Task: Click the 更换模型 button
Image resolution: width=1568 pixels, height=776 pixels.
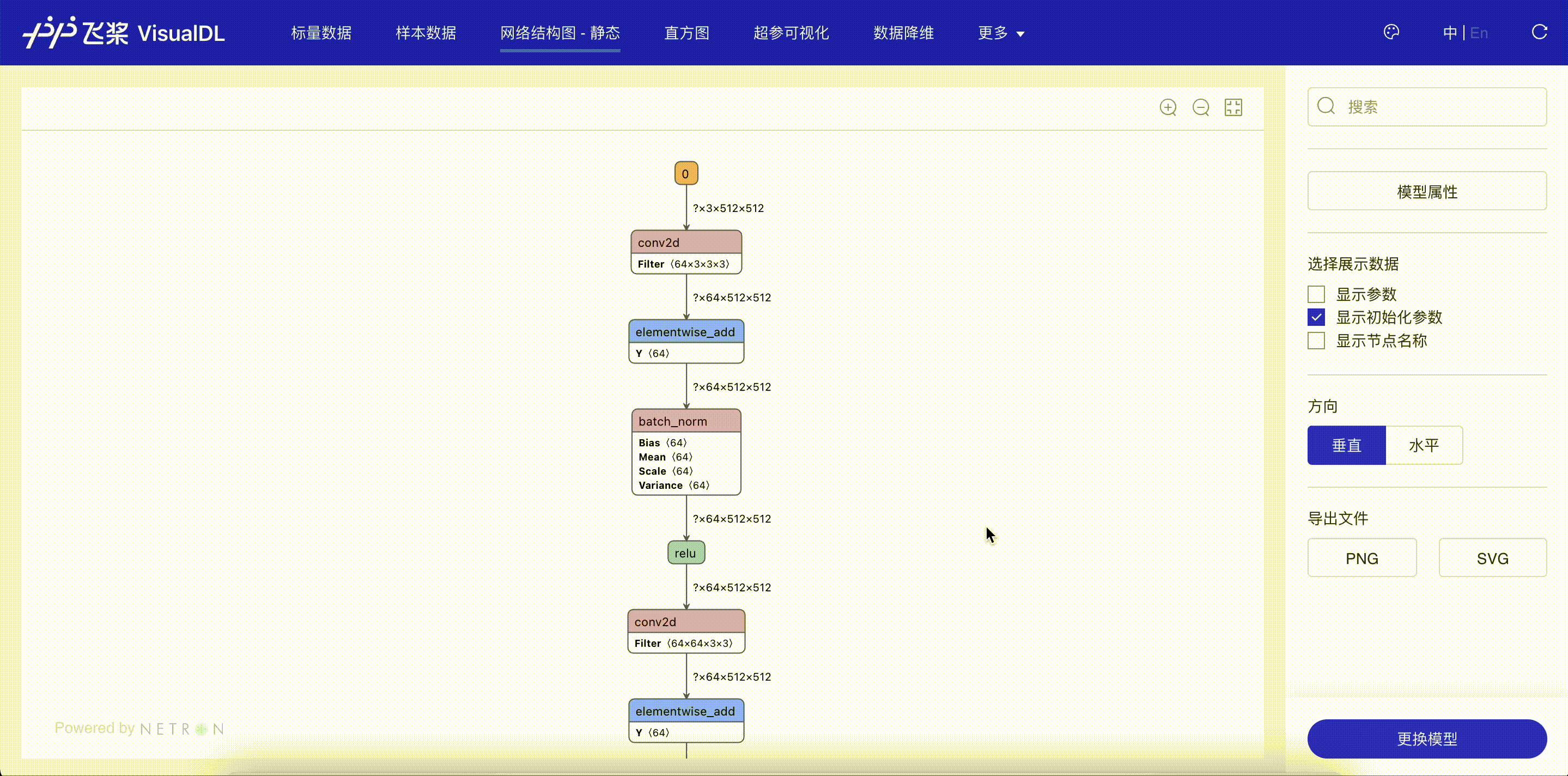Action: coord(1427,739)
